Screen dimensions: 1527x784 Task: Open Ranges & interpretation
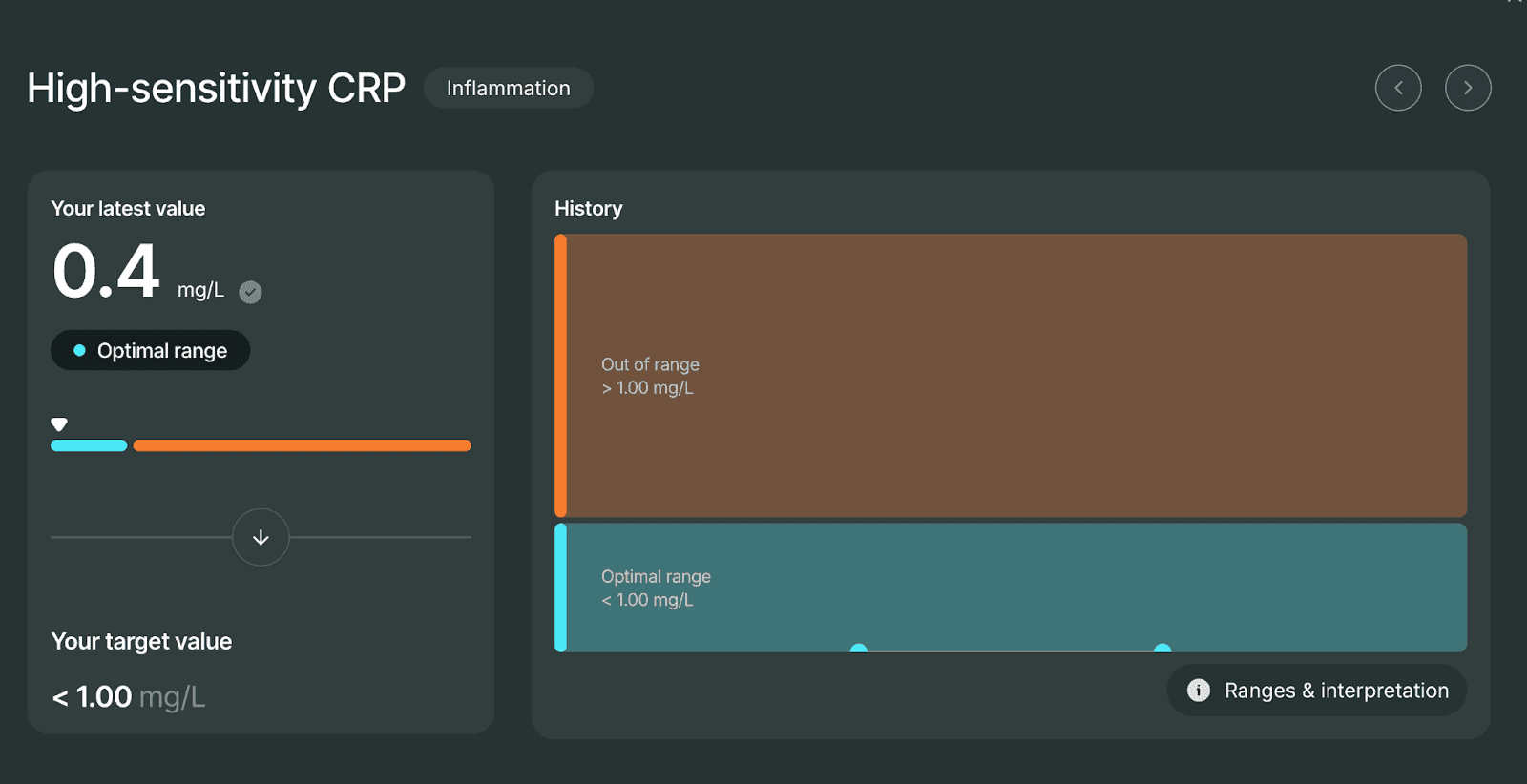click(1316, 691)
